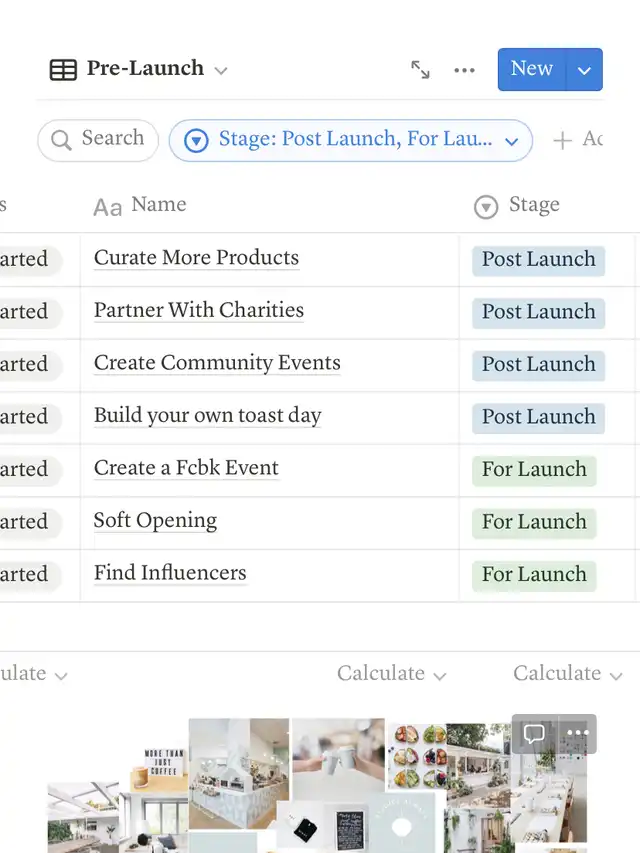The width and height of the screenshot is (640, 853).
Task: Open full page with expand arrows icon
Action: 420,70
